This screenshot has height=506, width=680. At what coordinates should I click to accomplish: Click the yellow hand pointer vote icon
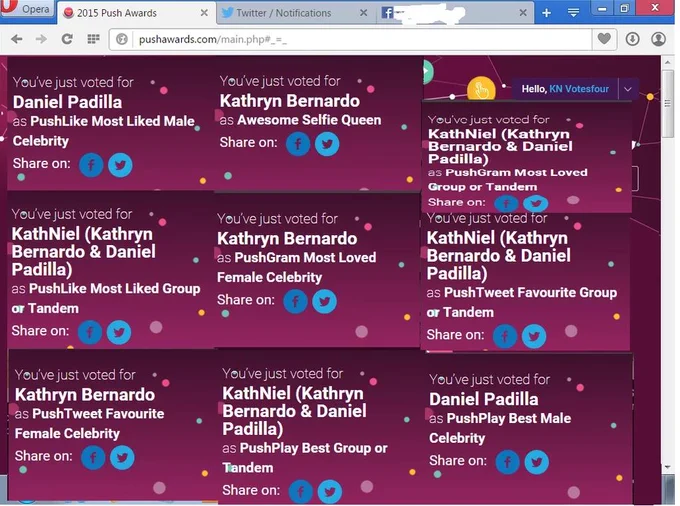point(481,89)
